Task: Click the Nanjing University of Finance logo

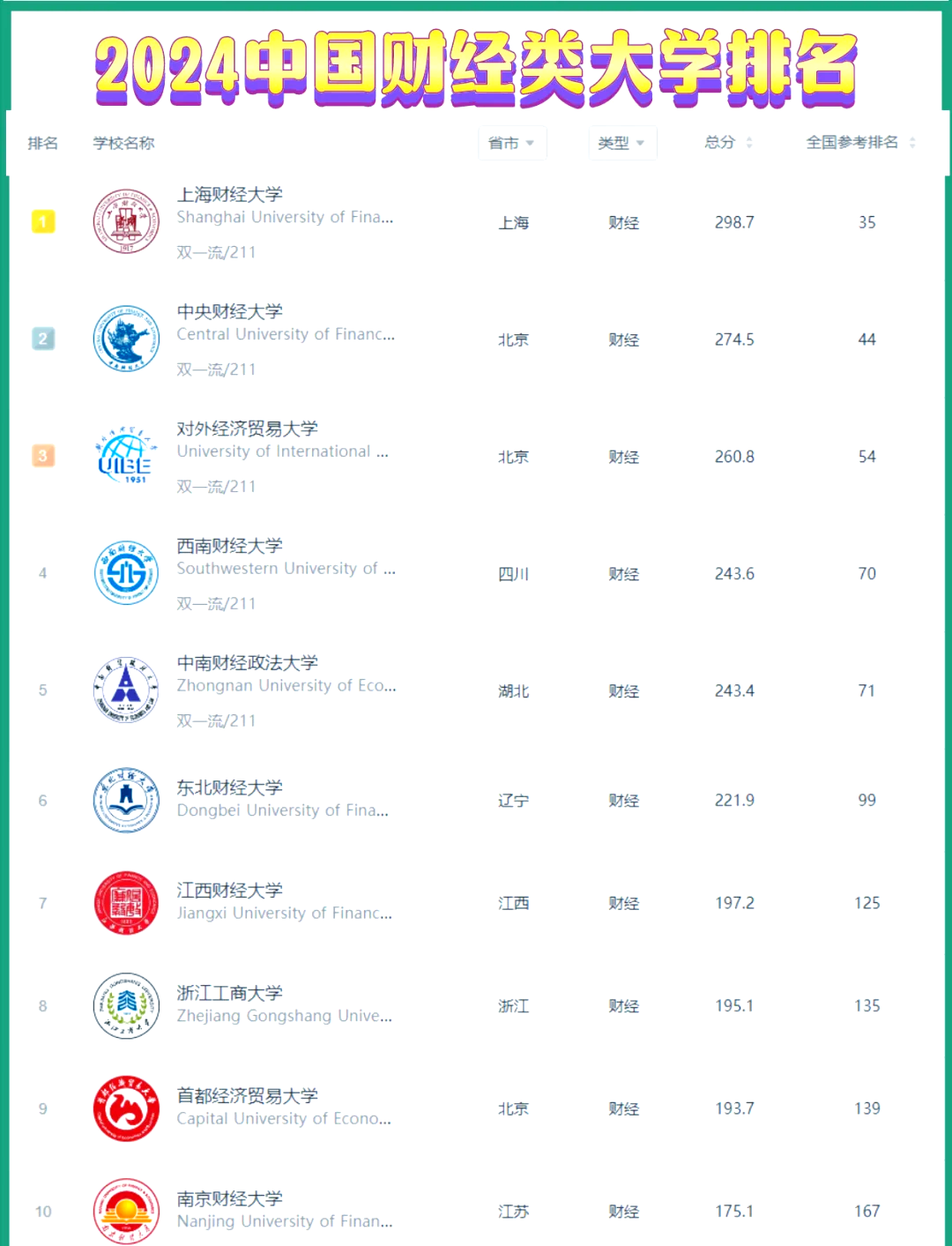Action: 126,1211
